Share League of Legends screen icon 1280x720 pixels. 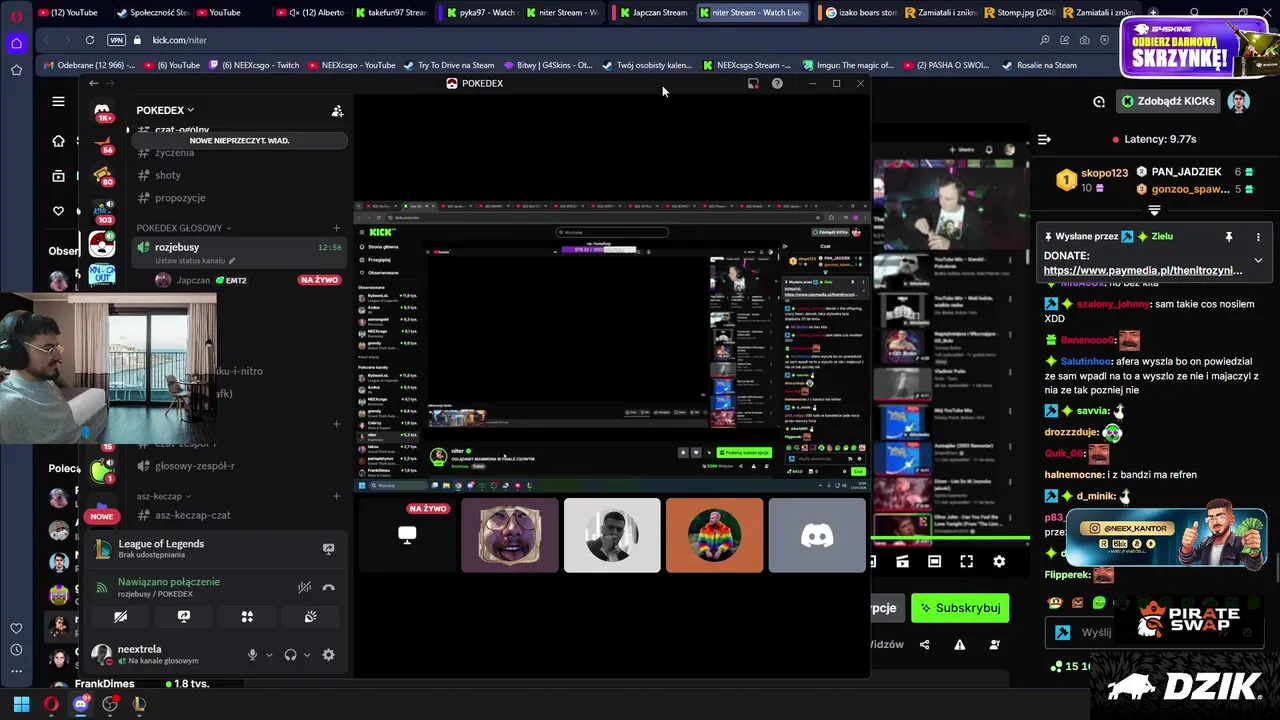tap(328, 549)
